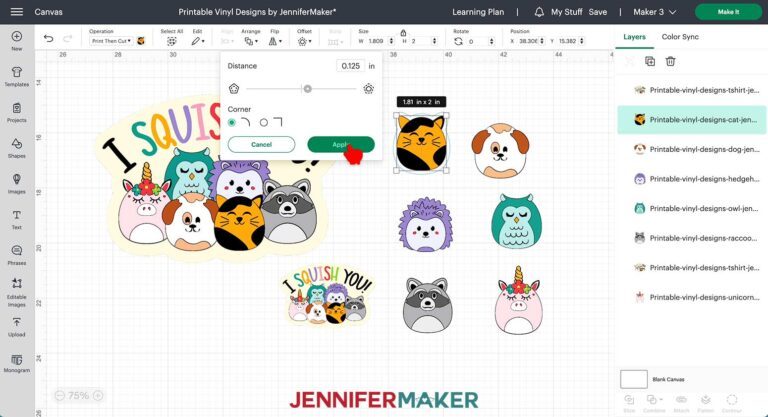Image resolution: width=768 pixels, height=417 pixels.
Task: Click the minimum offset icon
Action: 234,89
